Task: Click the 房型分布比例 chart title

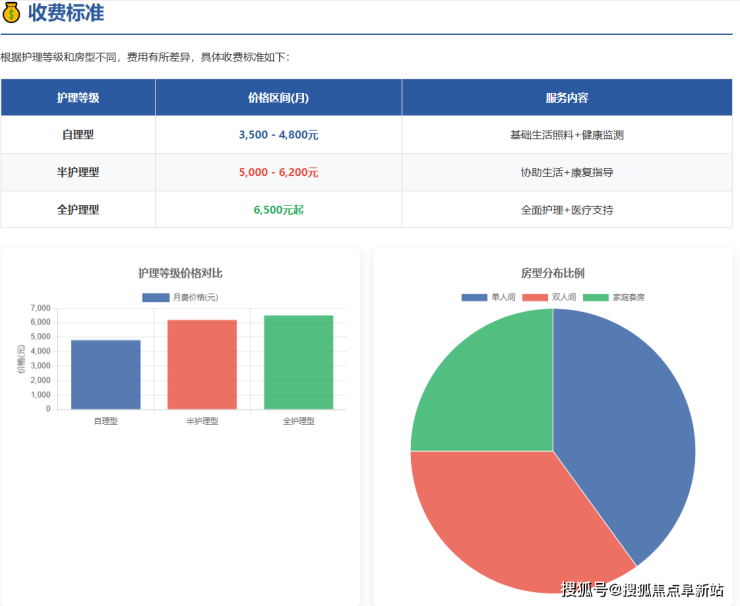Action: (552, 273)
